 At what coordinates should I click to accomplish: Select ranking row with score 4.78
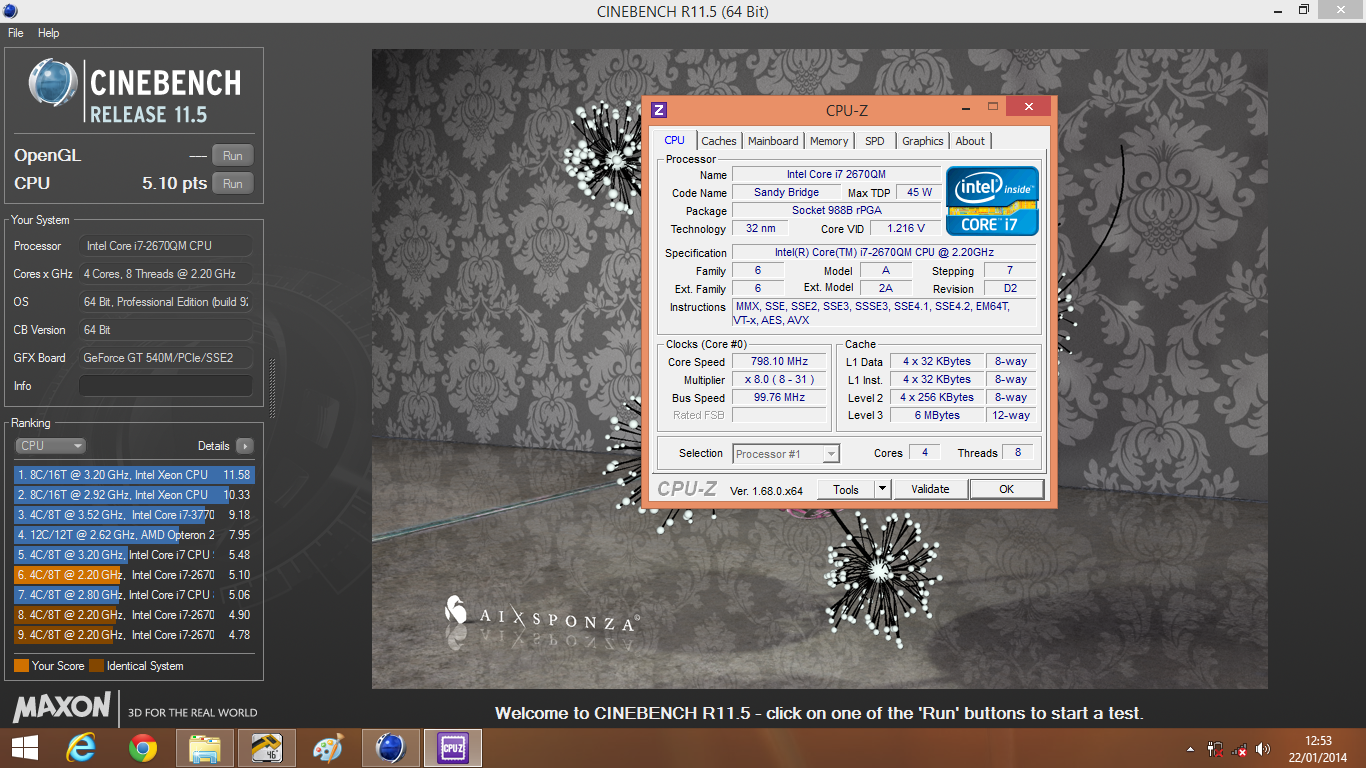coord(134,635)
